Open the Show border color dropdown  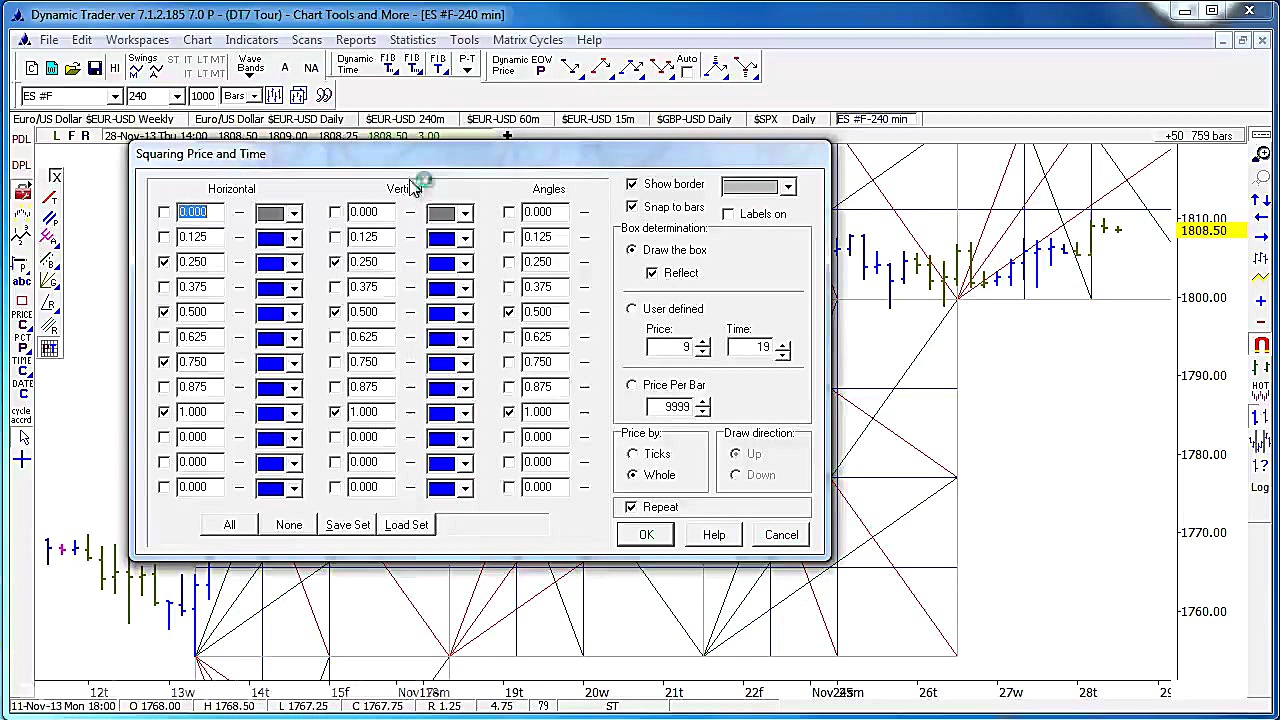point(787,186)
